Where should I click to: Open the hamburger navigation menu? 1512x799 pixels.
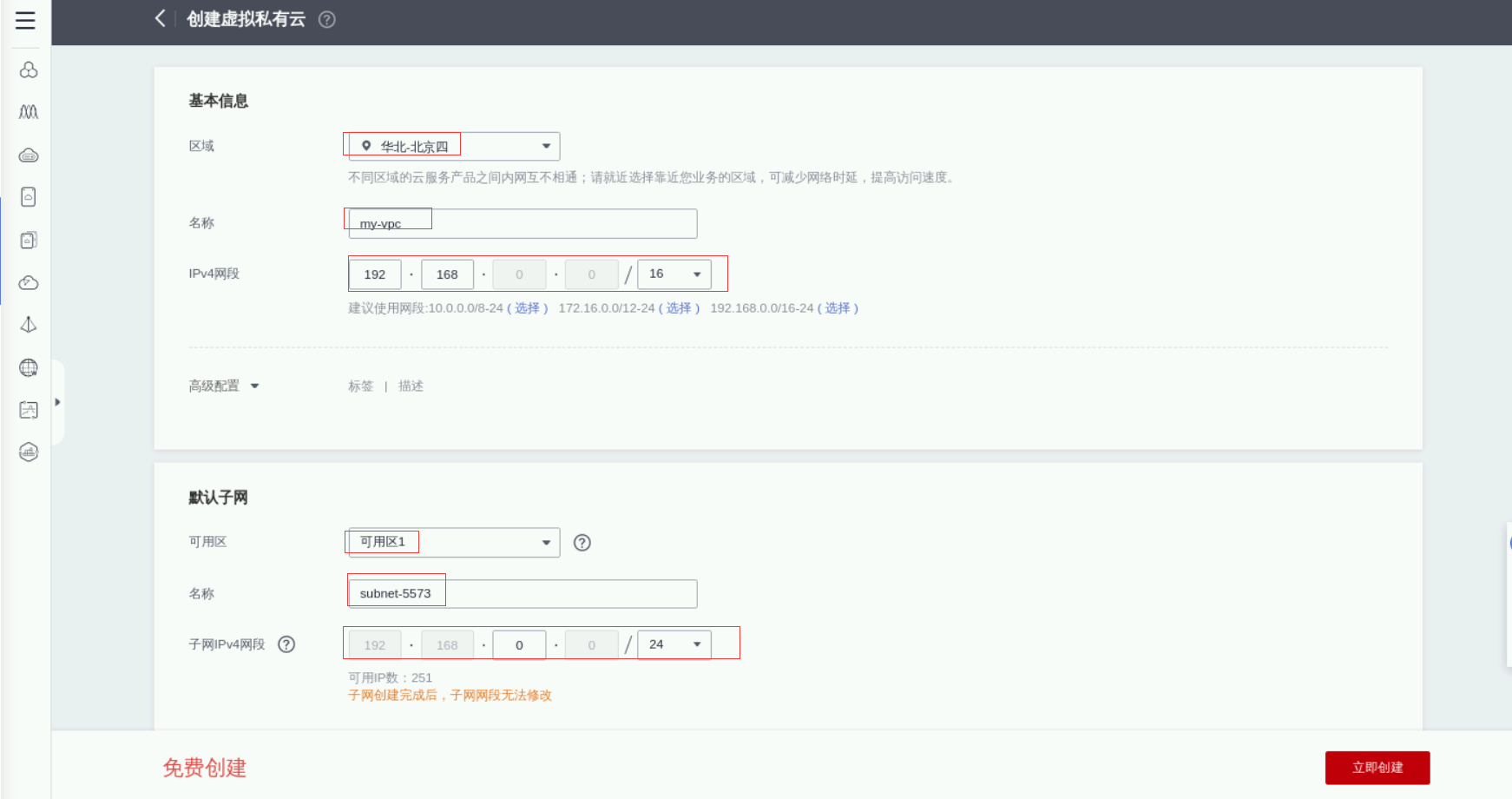tap(25, 20)
